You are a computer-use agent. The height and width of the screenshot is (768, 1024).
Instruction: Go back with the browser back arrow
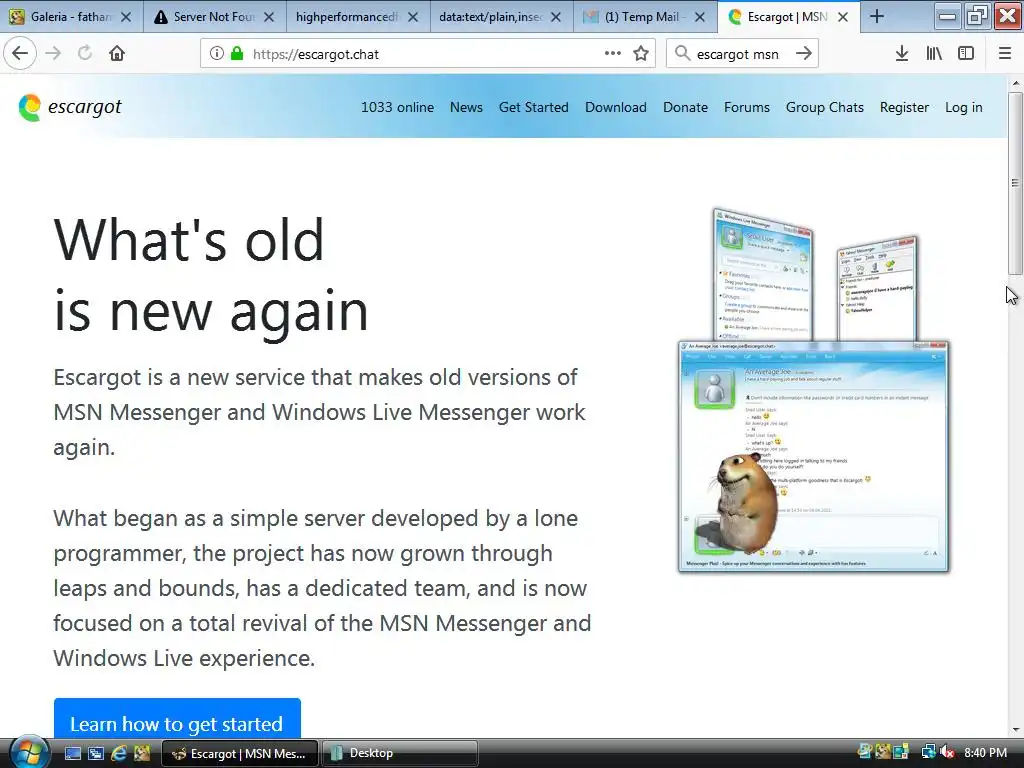(x=20, y=54)
